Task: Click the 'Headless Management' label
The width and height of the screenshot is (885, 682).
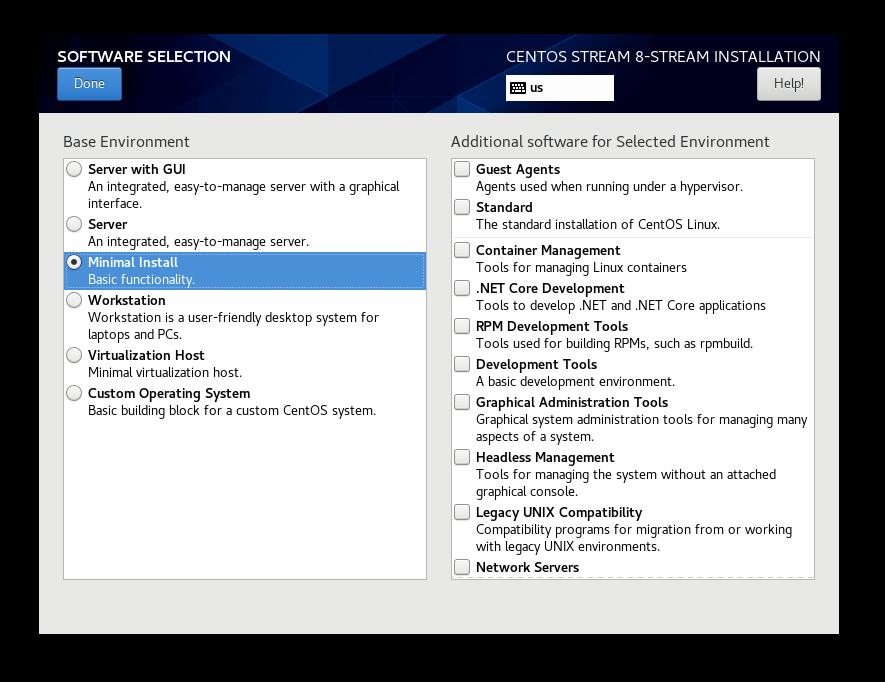Action: (x=545, y=457)
